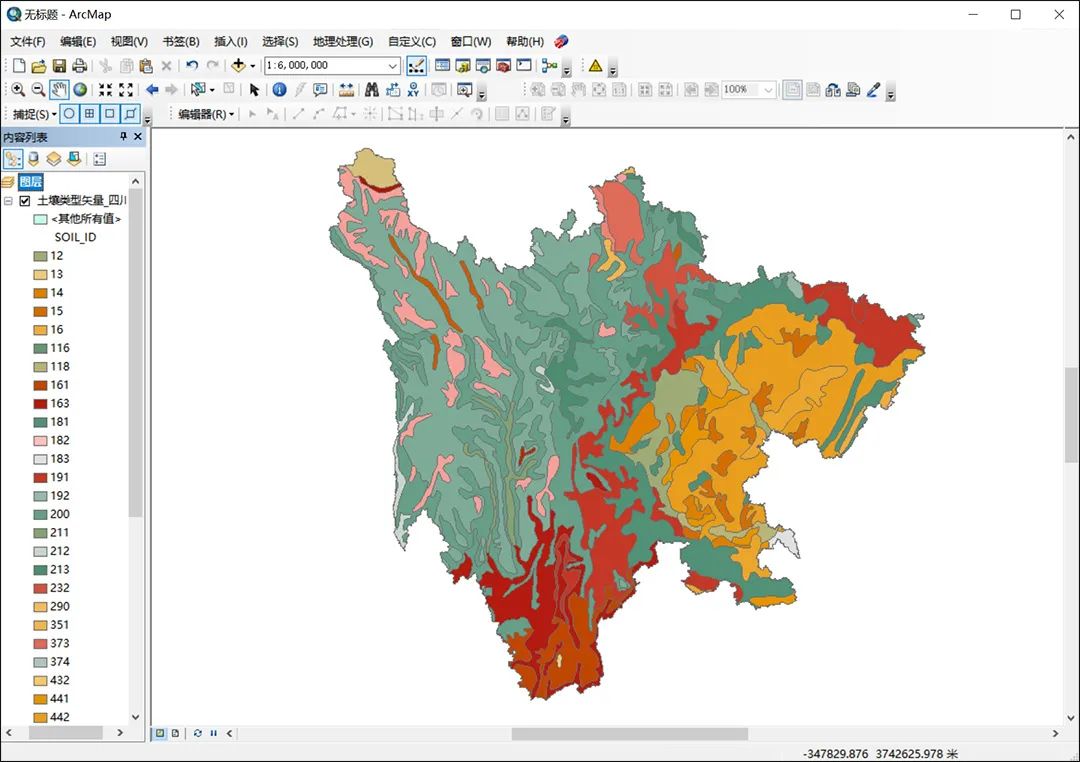Switch to Layout View at bottom
Image resolution: width=1080 pixels, height=762 pixels.
tap(175, 733)
